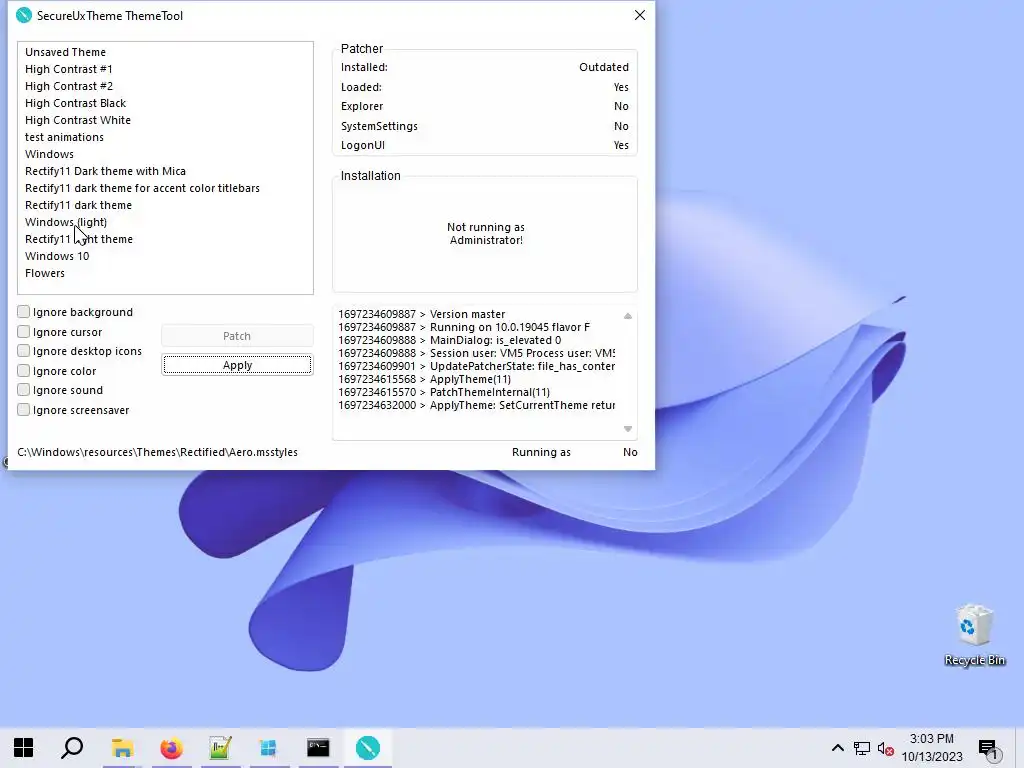Toggle Ignore cursor checkbox
Viewport: 1024px width, 768px height.
click(24, 331)
